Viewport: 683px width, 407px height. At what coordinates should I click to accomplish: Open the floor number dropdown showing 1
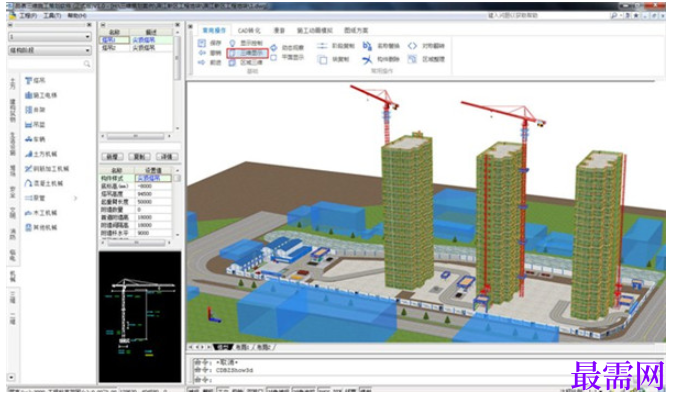pyautogui.click(x=50, y=37)
